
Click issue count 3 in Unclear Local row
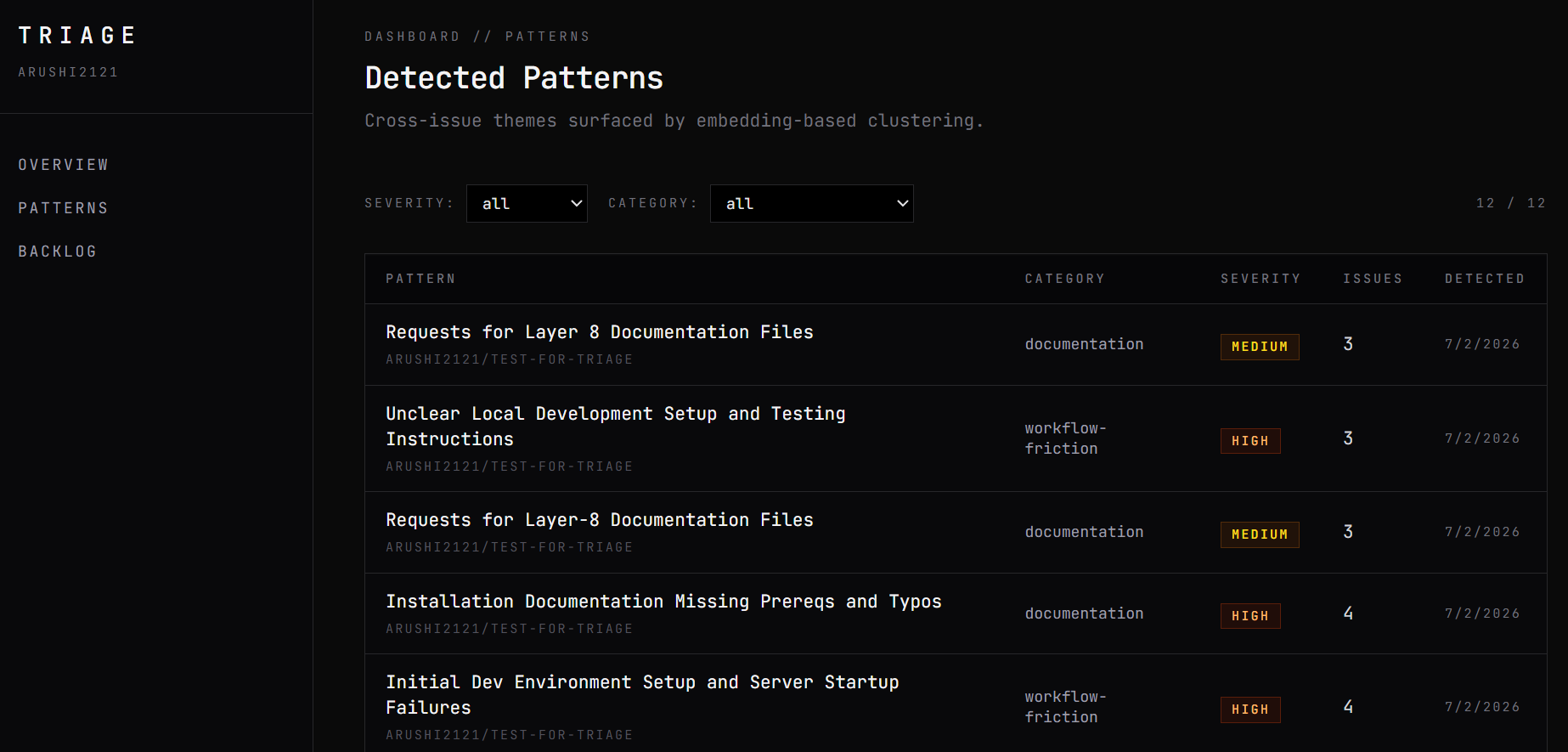pyautogui.click(x=1348, y=438)
